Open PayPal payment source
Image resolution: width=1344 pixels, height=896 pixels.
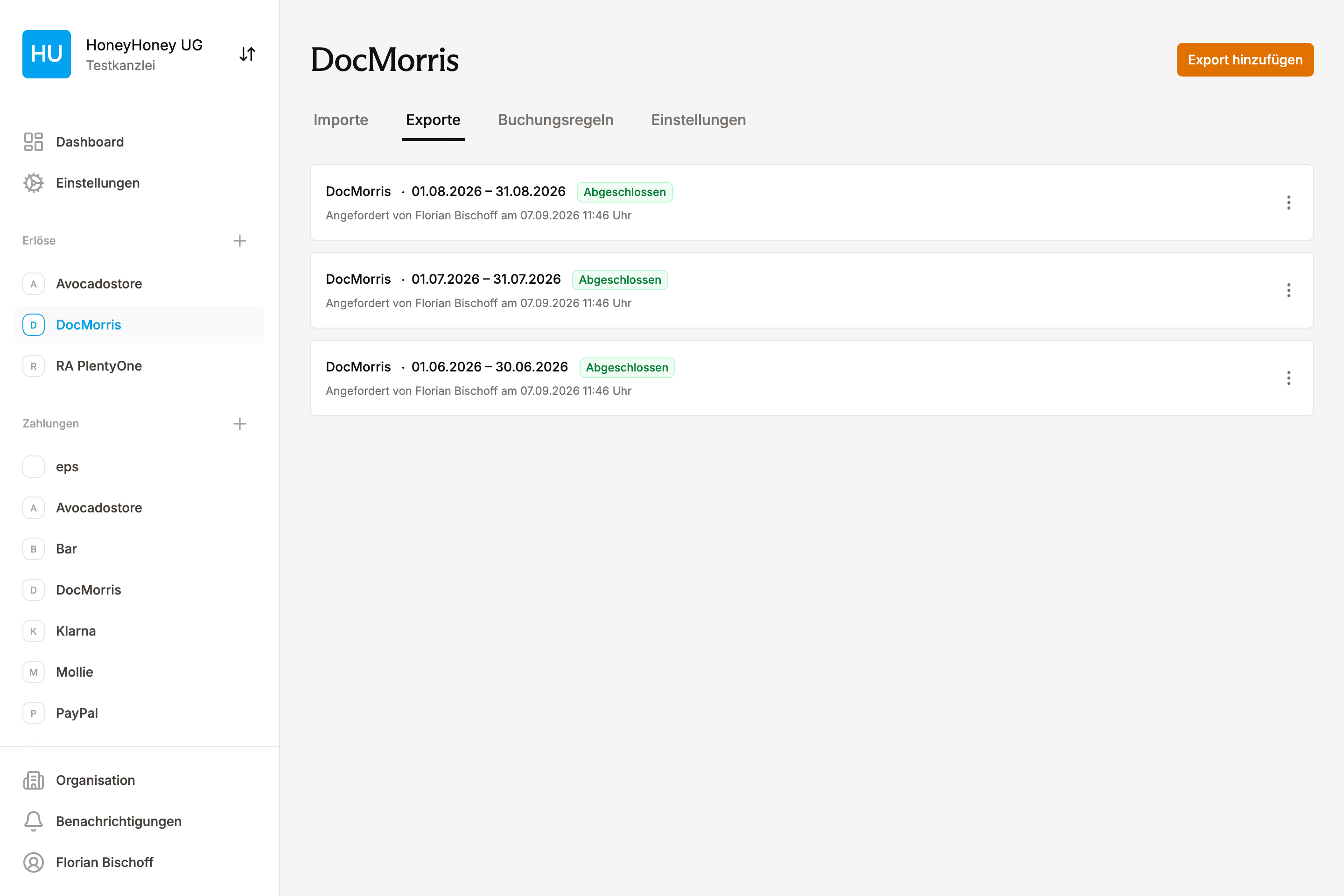point(140,713)
